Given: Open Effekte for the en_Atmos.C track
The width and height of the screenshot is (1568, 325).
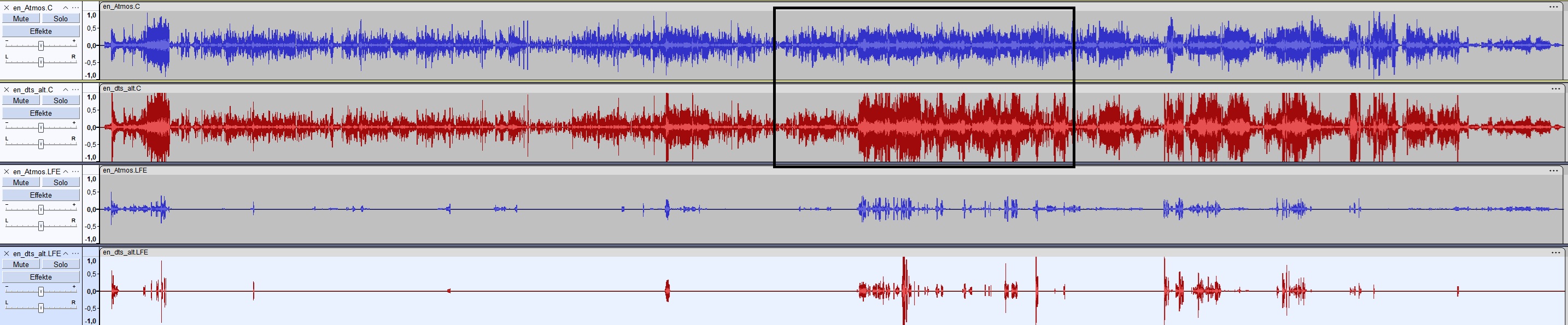Looking at the screenshot, I should point(41,31).
